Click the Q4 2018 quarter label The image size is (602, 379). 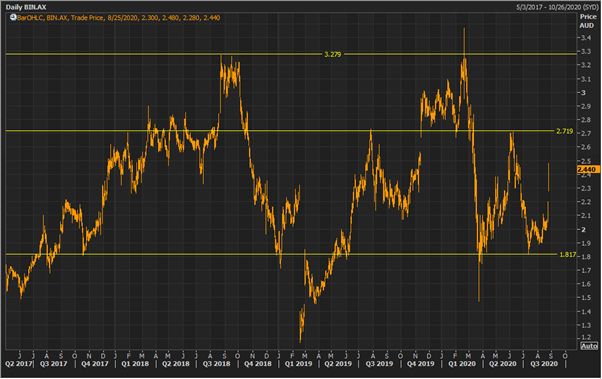(x=258, y=364)
